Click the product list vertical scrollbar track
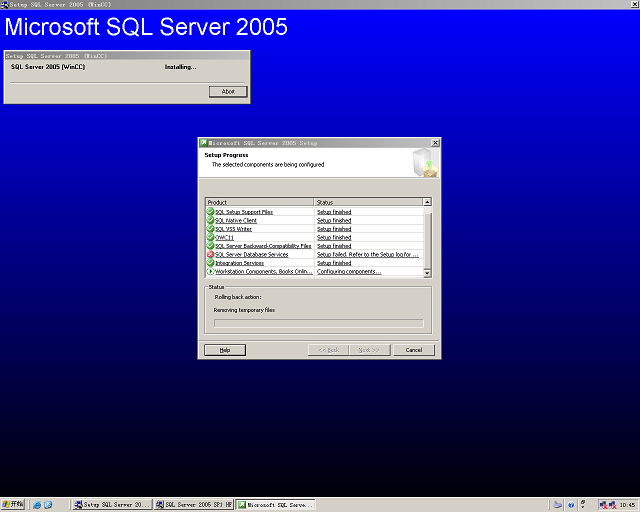 (x=427, y=238)
